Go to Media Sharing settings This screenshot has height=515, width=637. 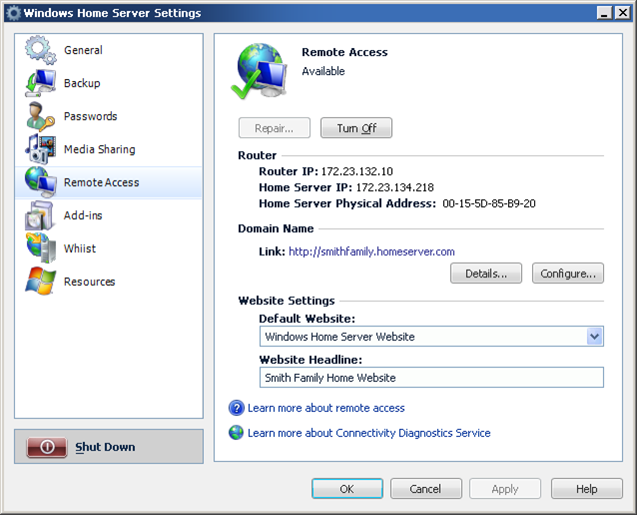click(x=108, y=149)
